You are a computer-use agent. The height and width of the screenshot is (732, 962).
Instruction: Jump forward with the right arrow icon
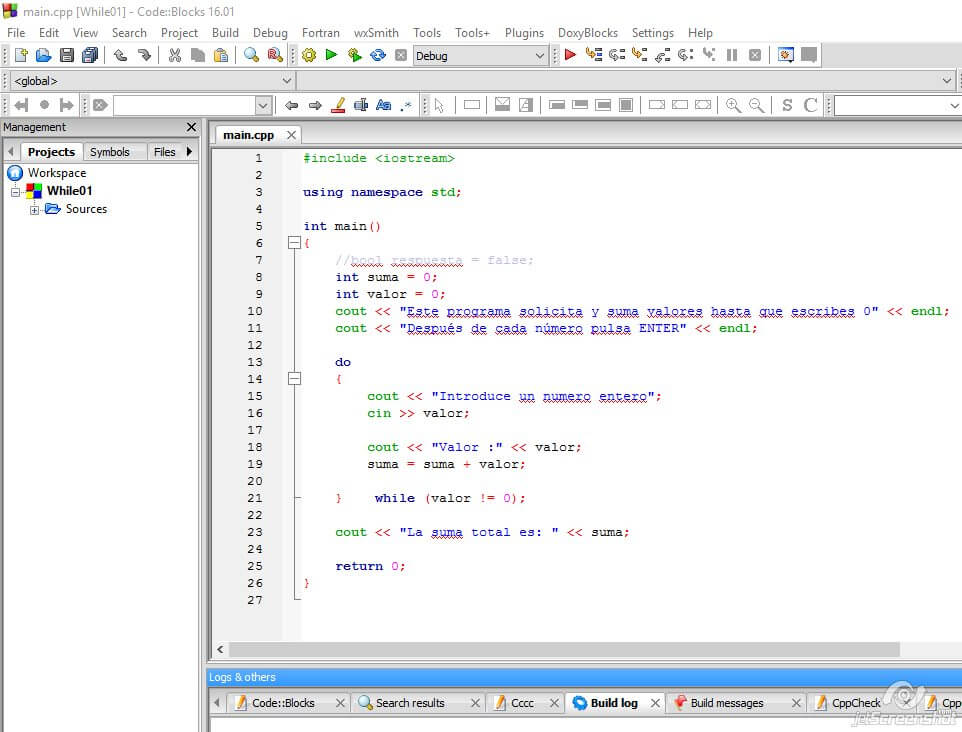315,105
